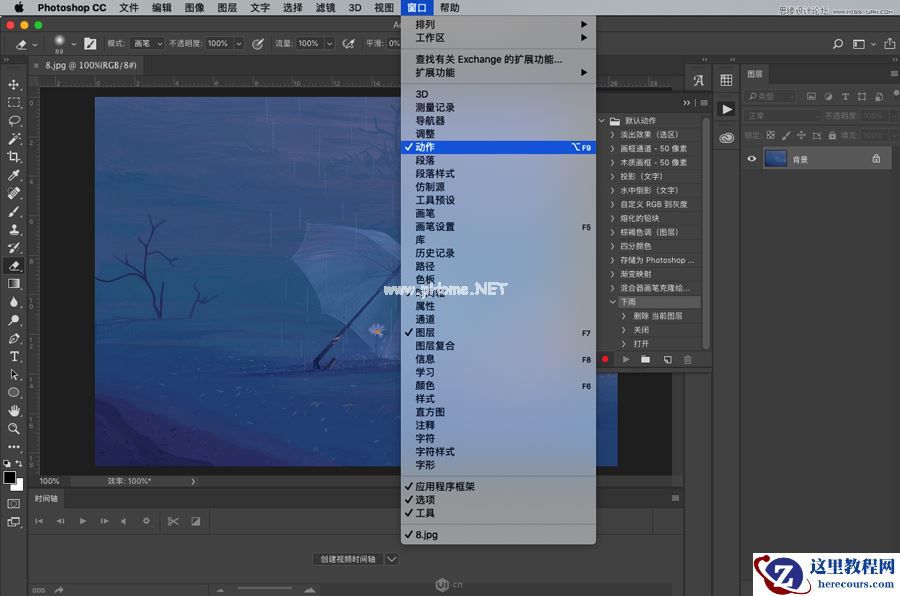
Task: Select the Move tool
Action: click(14, 84)
